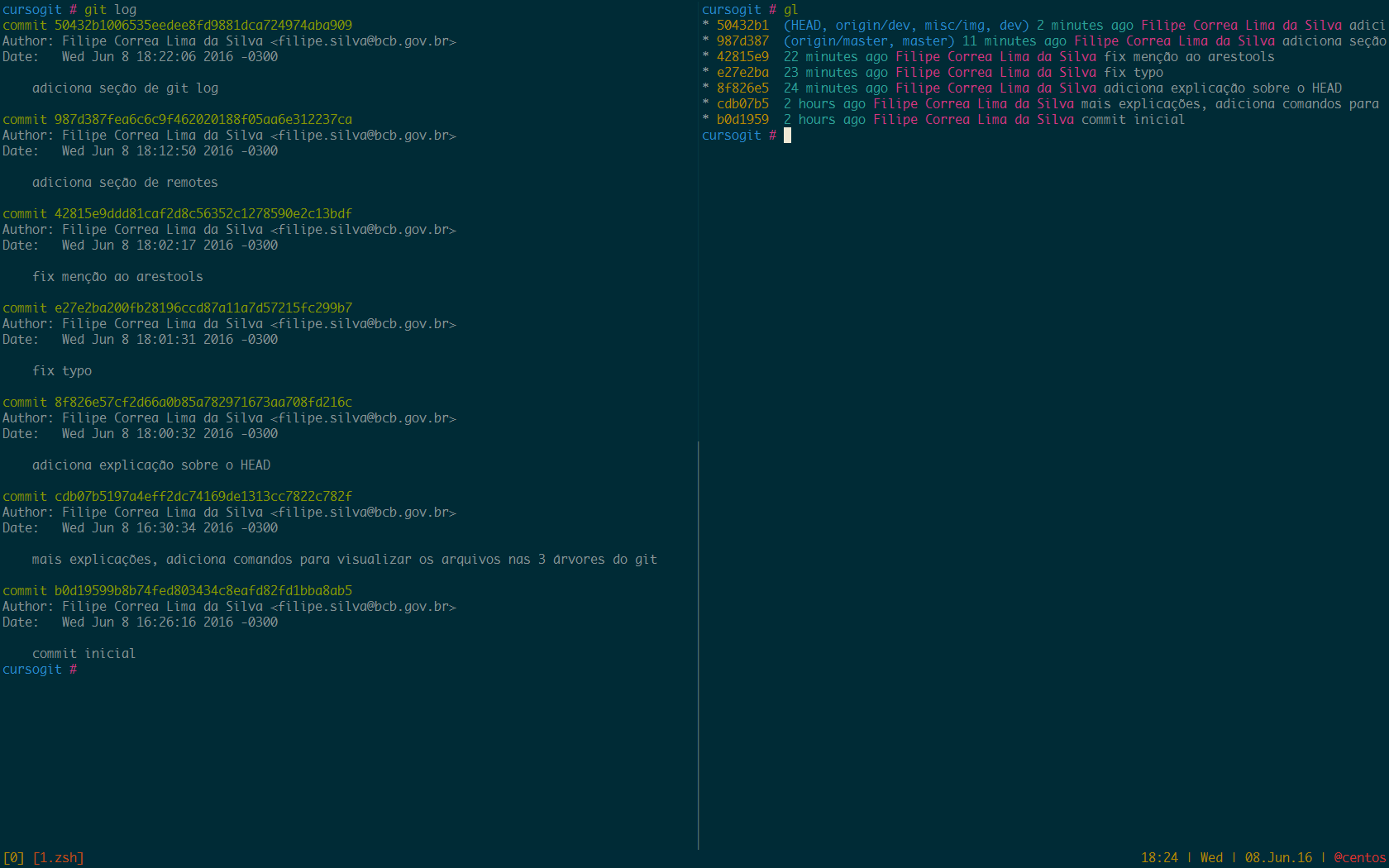
Task: Click short hash cdb07b5 in right pane
Action: click(x=742, y=104)
